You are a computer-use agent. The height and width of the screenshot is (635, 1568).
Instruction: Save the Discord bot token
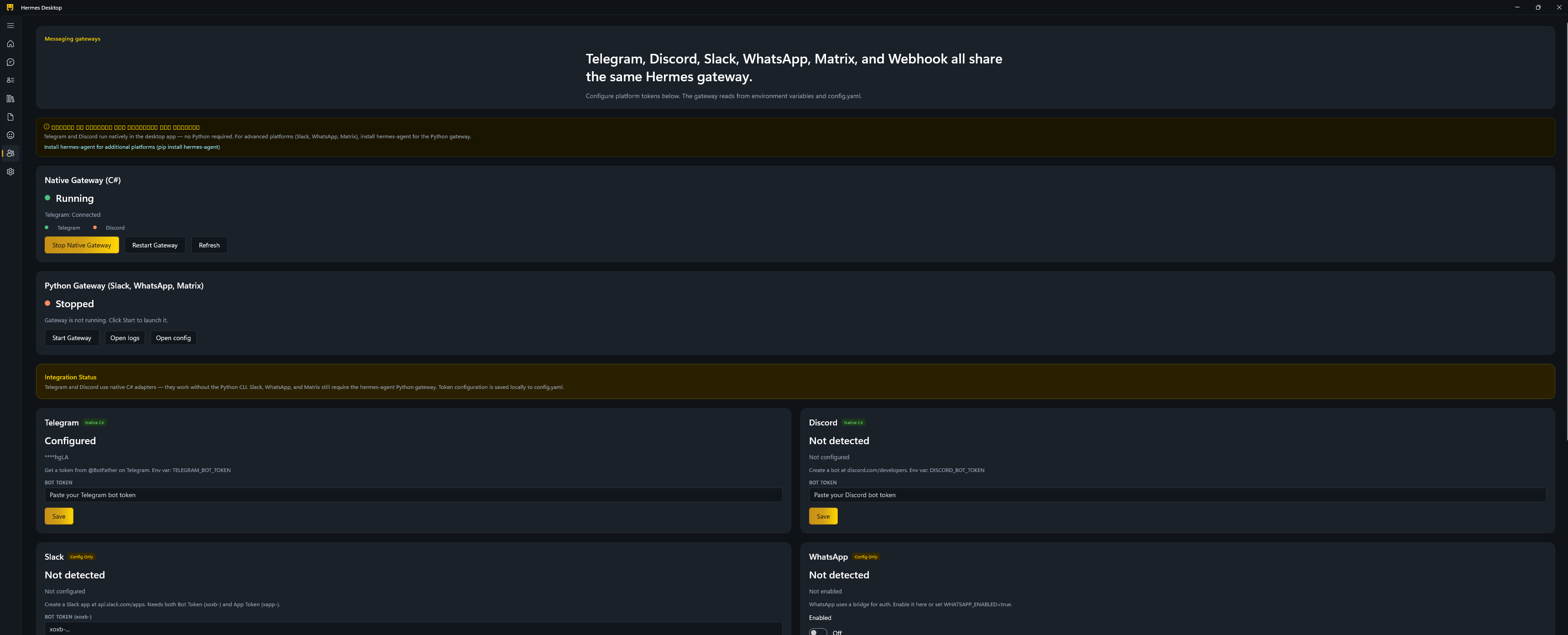pyautogui.click(x=823, y=516)
